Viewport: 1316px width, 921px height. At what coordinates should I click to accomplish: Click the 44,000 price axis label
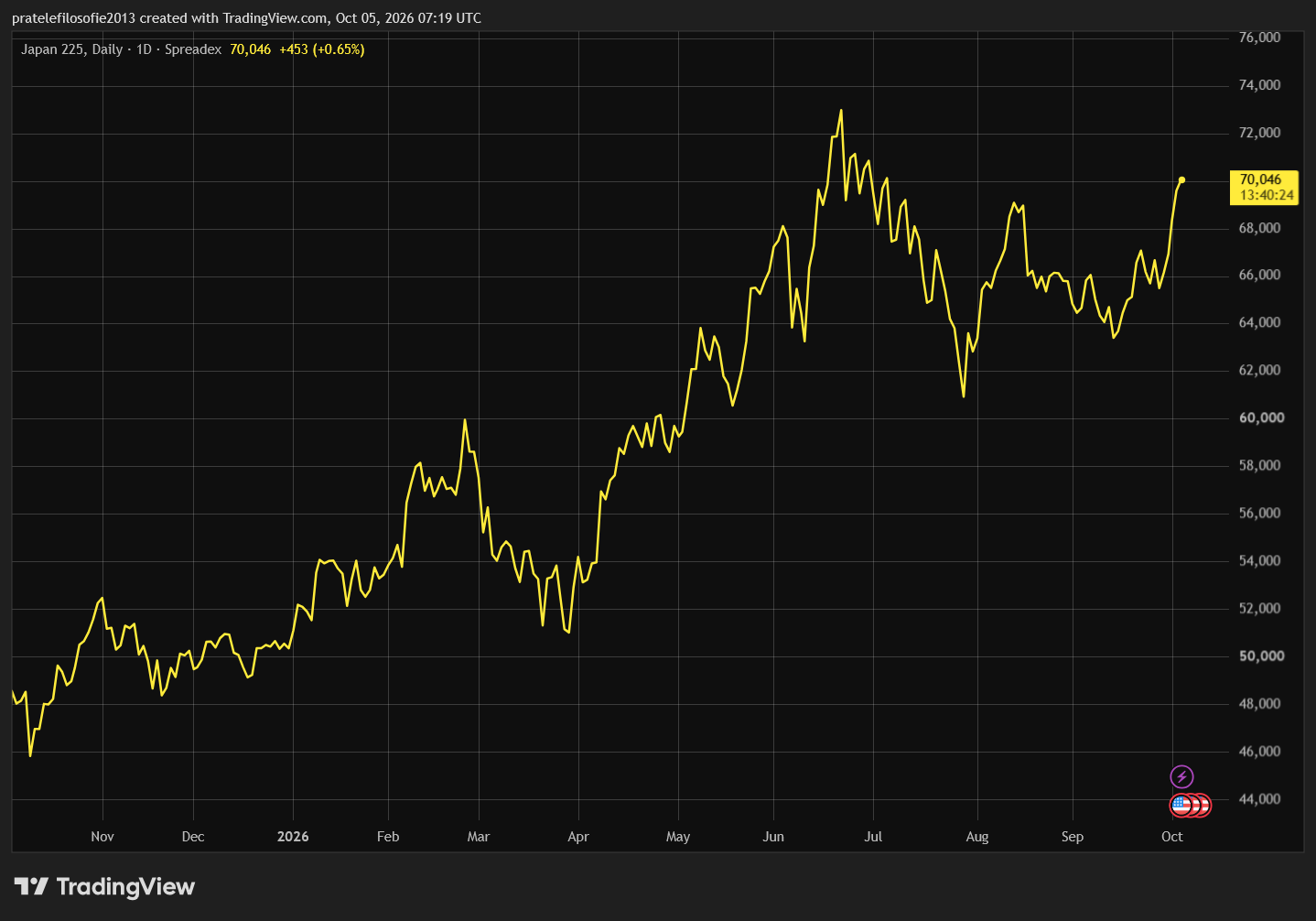(x=1259, y=799)
